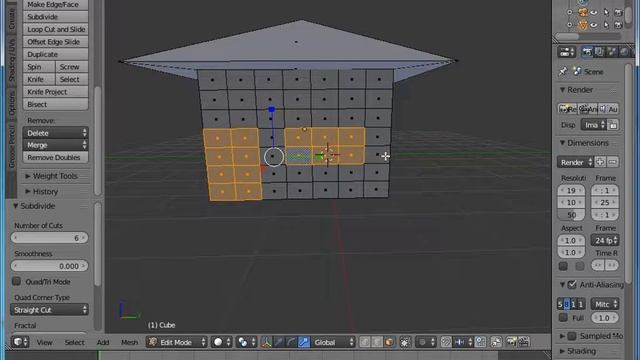Click the Smoothness value slider

pos(49,266)
